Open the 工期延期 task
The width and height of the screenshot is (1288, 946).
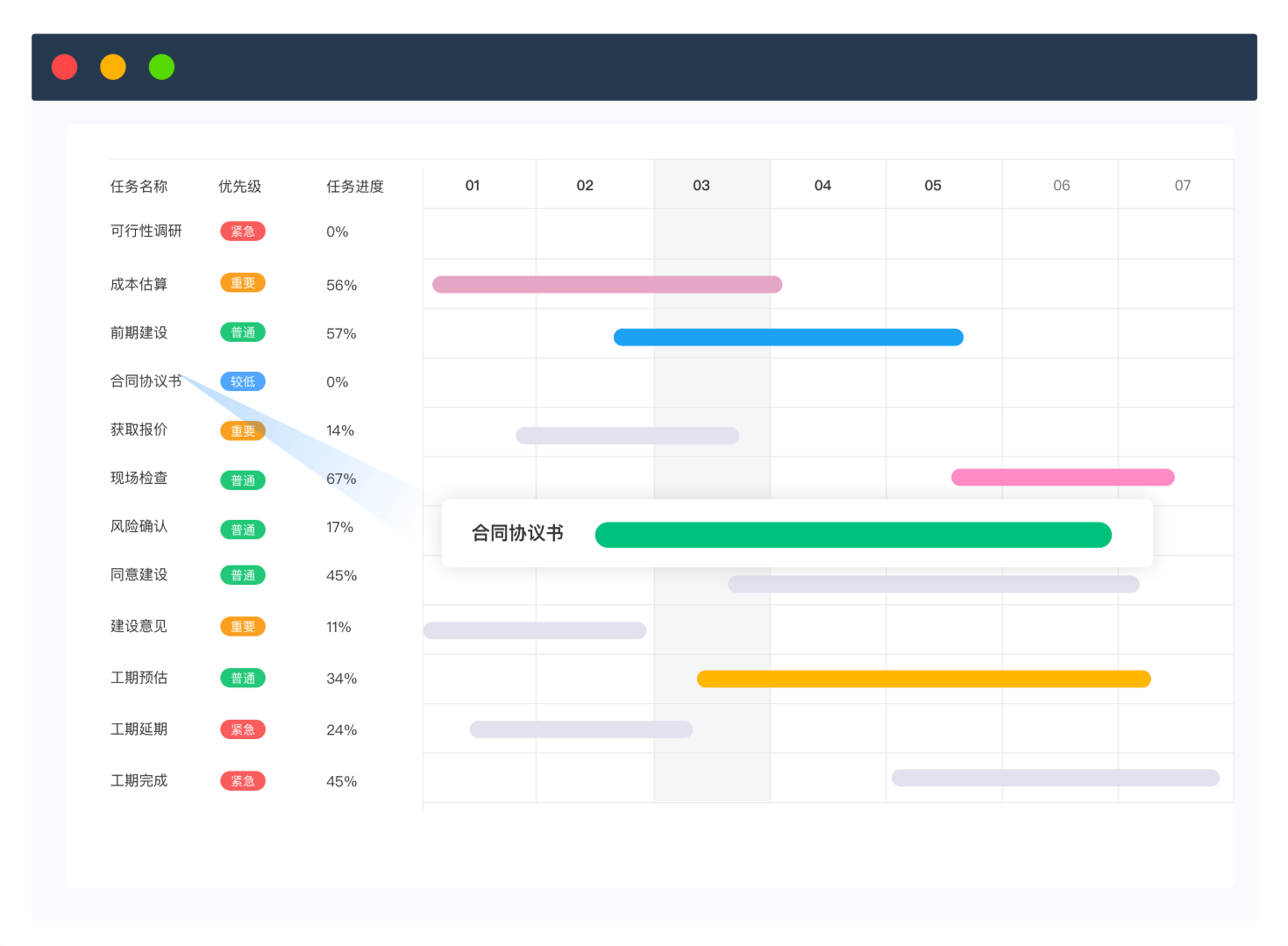coord(139,729)
